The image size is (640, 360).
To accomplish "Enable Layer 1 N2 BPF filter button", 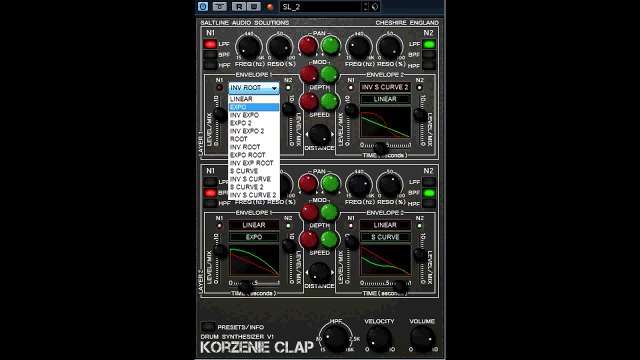I will [429, 55].
